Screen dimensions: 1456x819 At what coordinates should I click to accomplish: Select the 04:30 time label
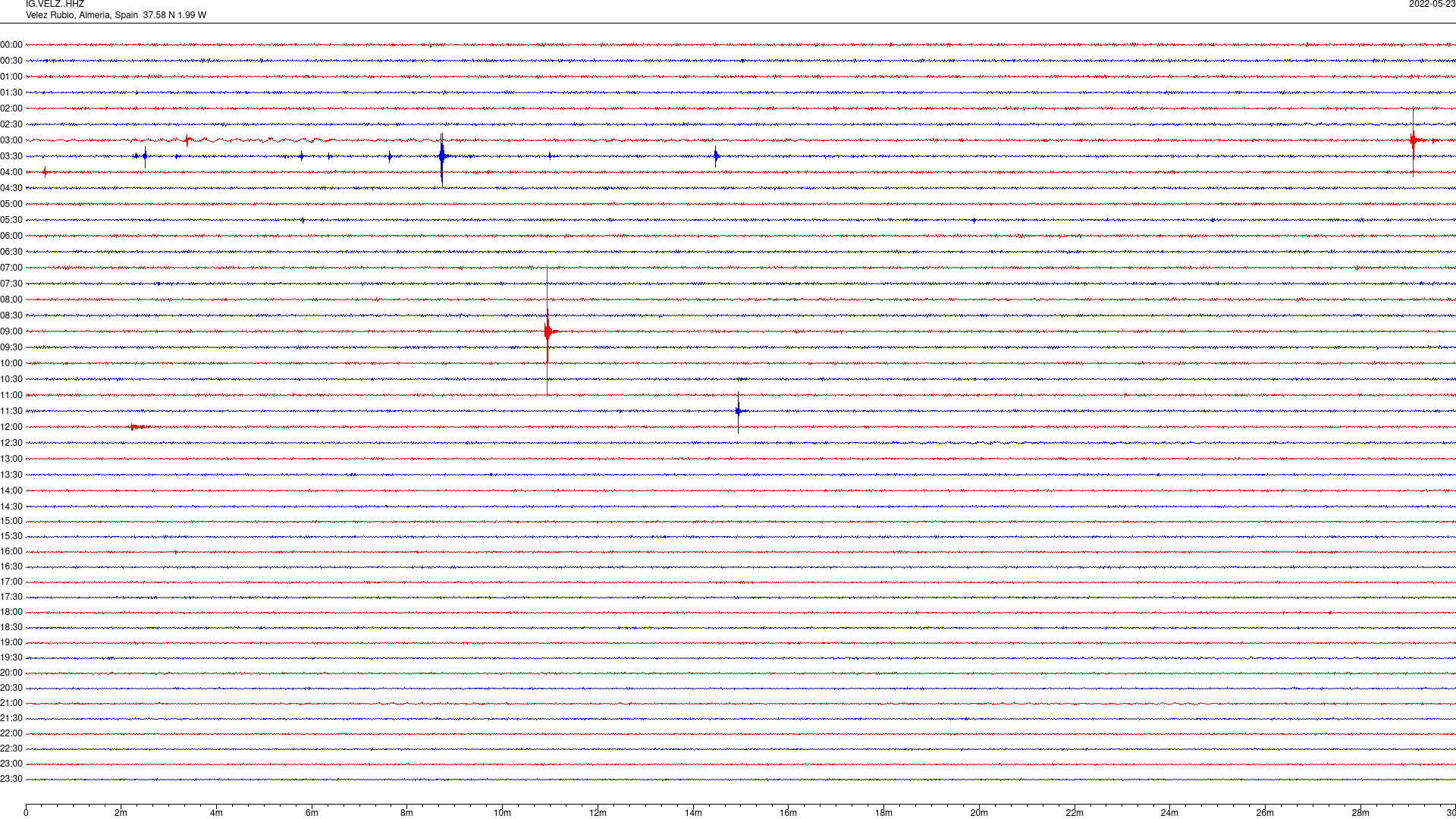(11, 188)
